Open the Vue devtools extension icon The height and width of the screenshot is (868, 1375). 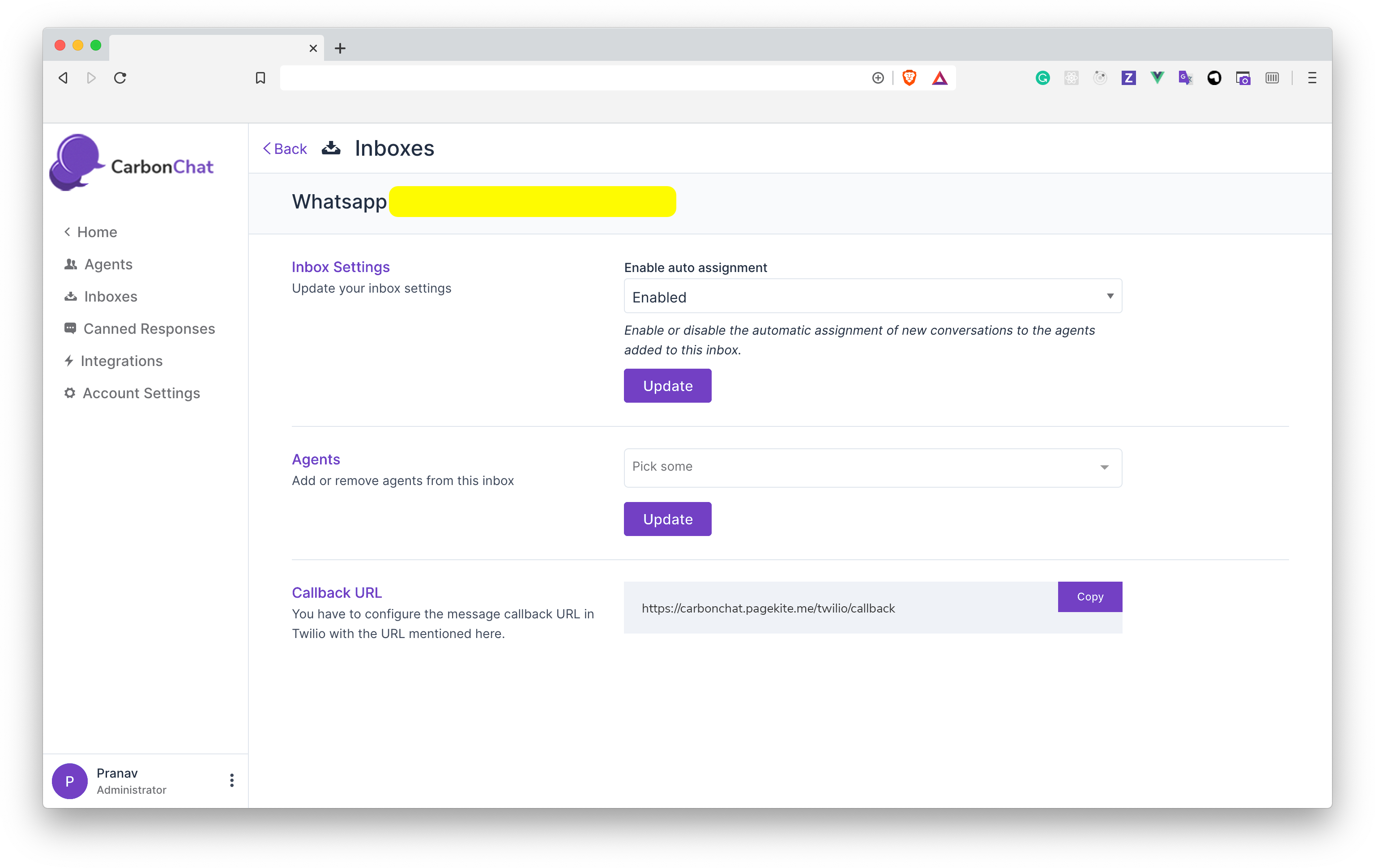point(1157,77)
